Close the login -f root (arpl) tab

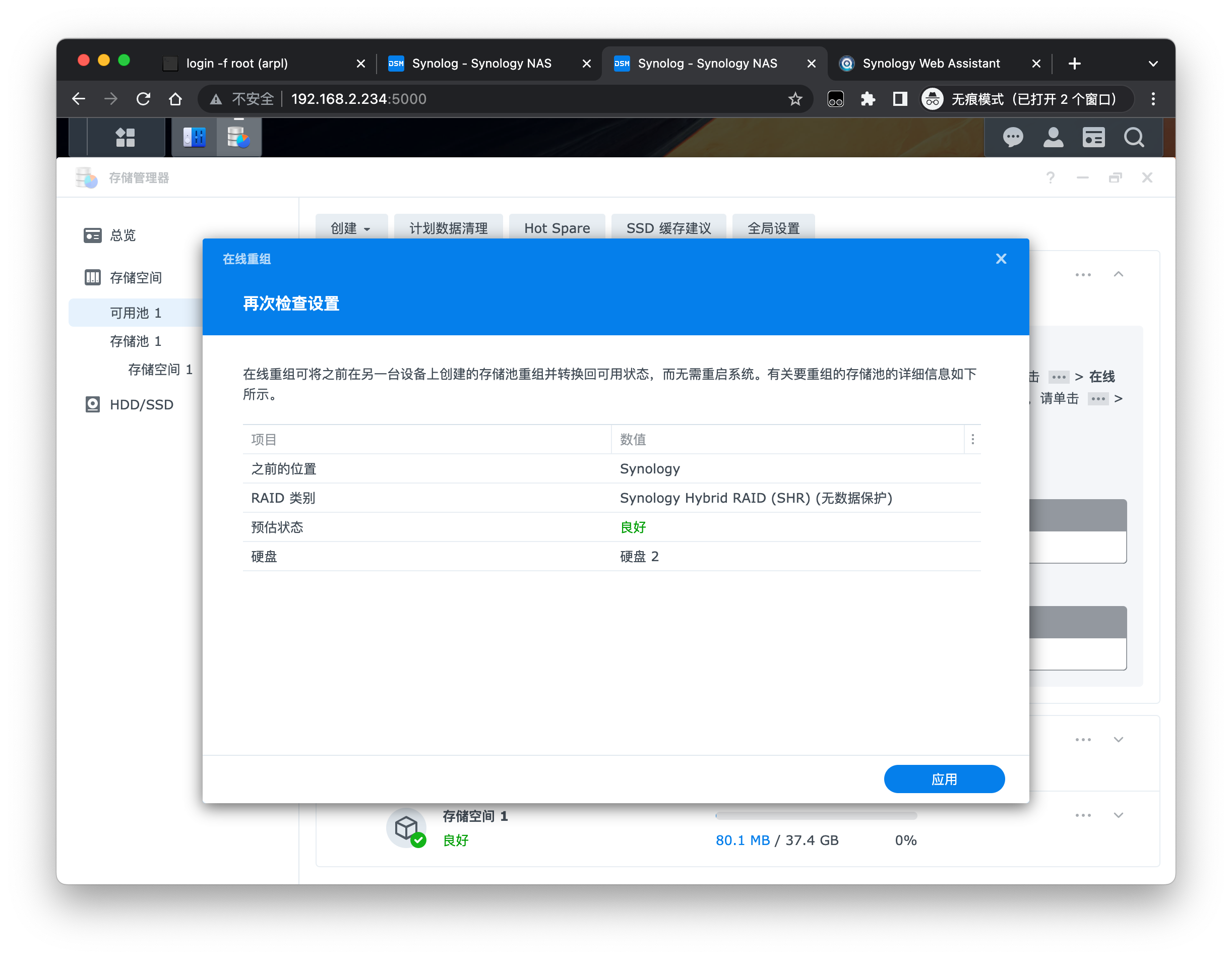[360, 64]
